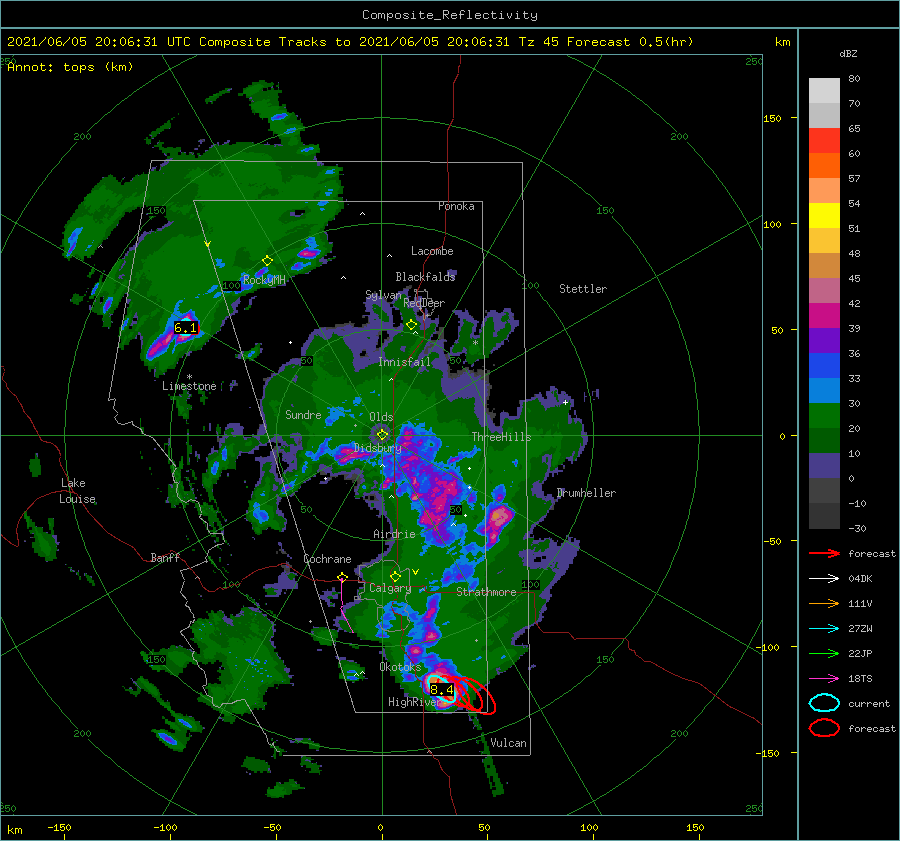Click the magenta 18TS arrow legend icon

[x=824, y=678]
